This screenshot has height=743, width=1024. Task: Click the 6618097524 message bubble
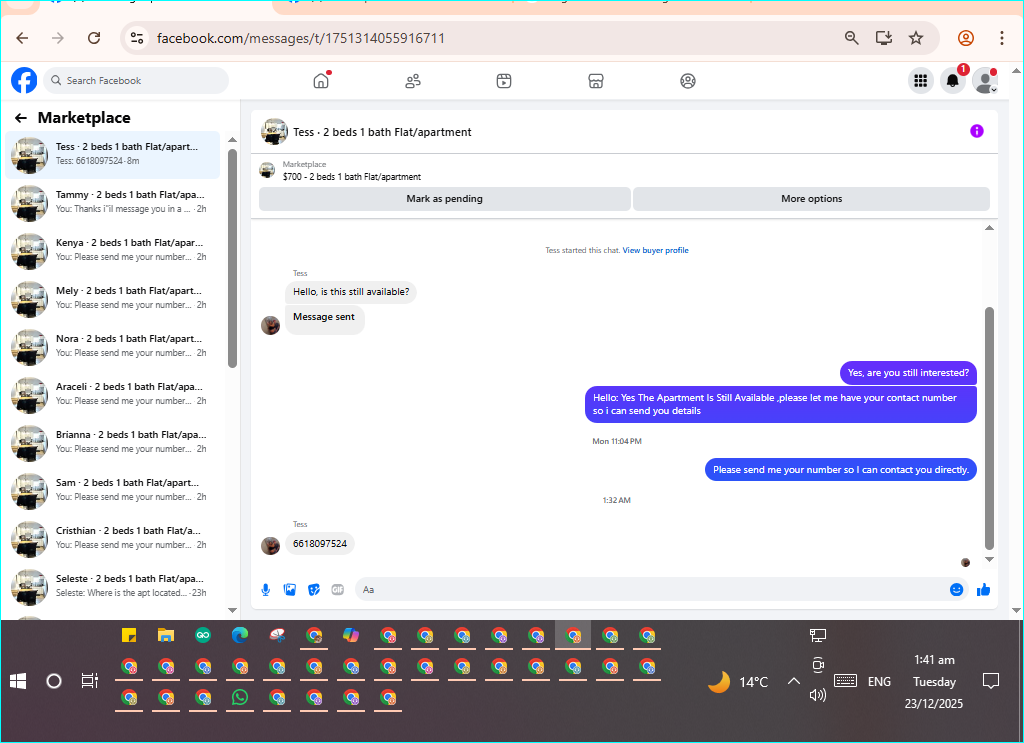click(319, 544)
